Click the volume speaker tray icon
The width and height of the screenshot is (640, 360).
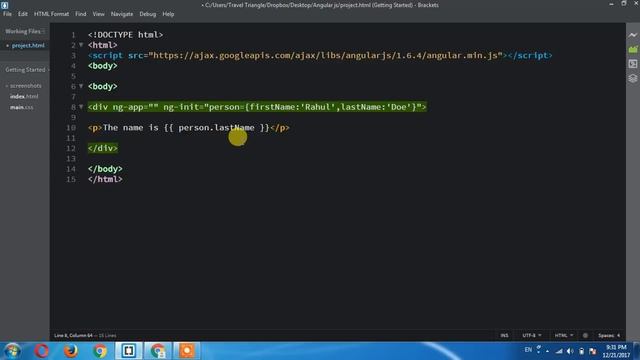pyautogui.click(x=570, y=351)
